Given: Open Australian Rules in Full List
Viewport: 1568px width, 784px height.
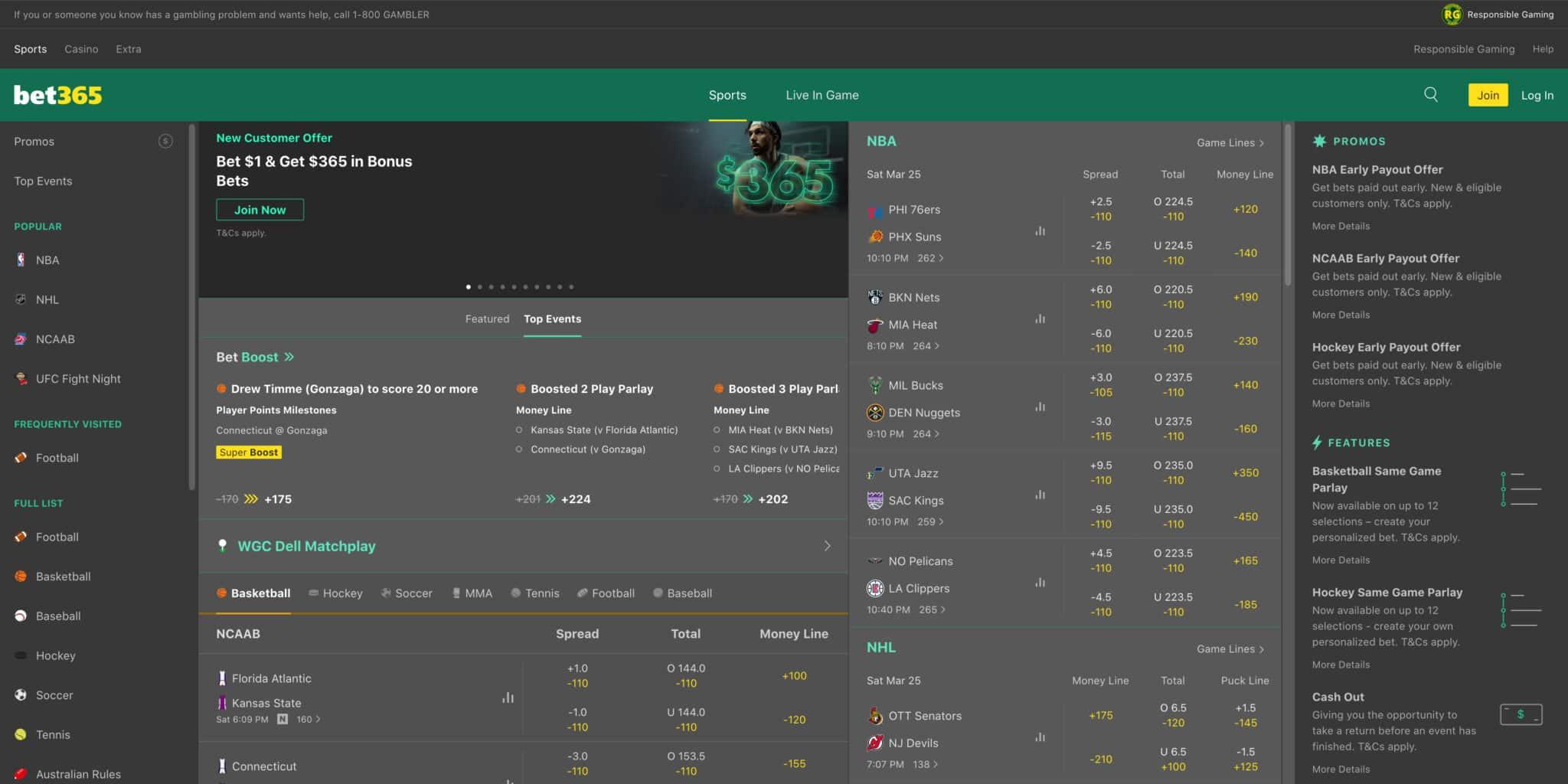Looking at the screenshot, I should click(x=78, y=774).
